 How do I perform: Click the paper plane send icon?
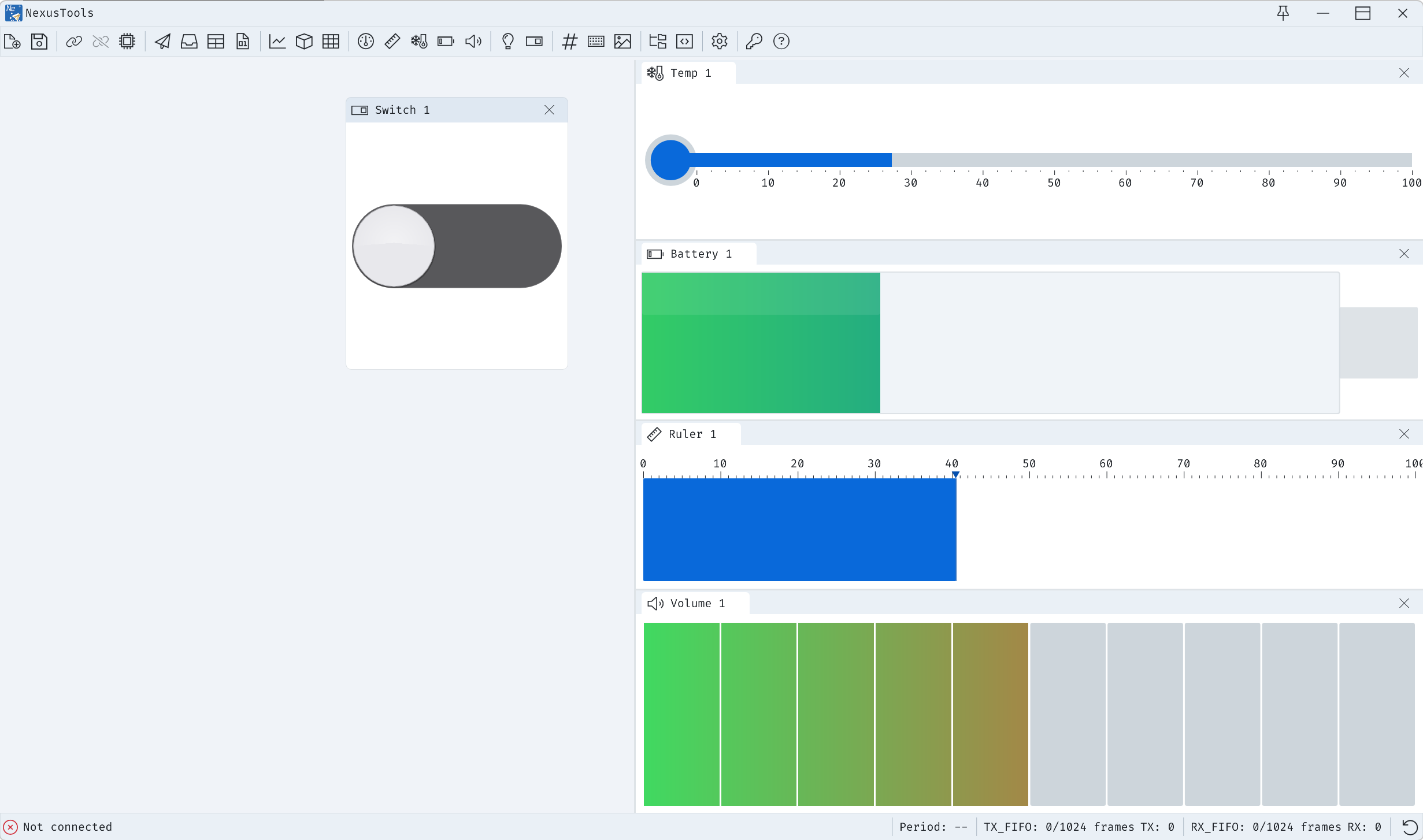162,42
